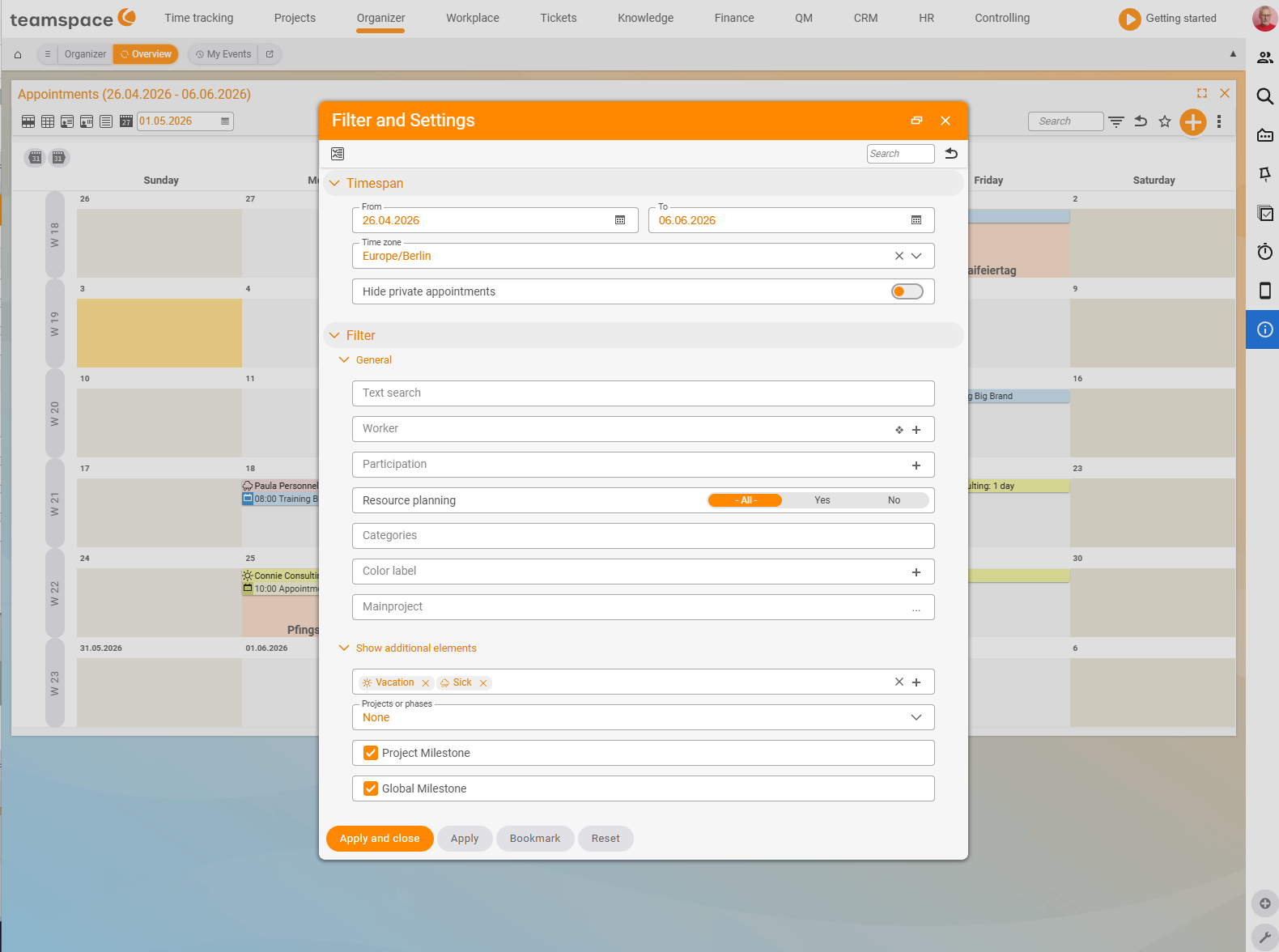Viewport: 1279px width, 952px height.
Task: Go to the previous month arrow button
Action: pos(36,158)
